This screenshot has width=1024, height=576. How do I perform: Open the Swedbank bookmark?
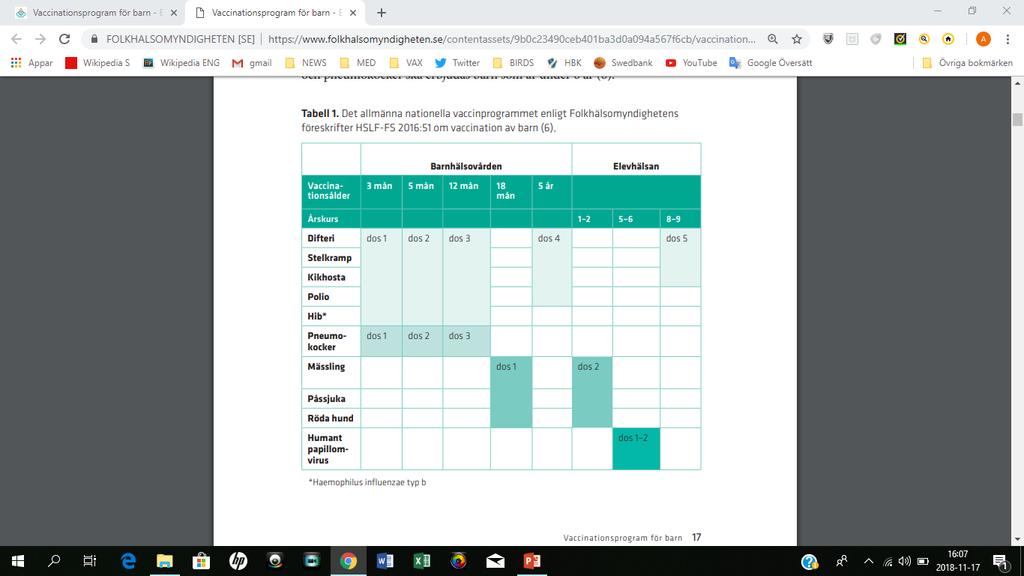point(623,63)
